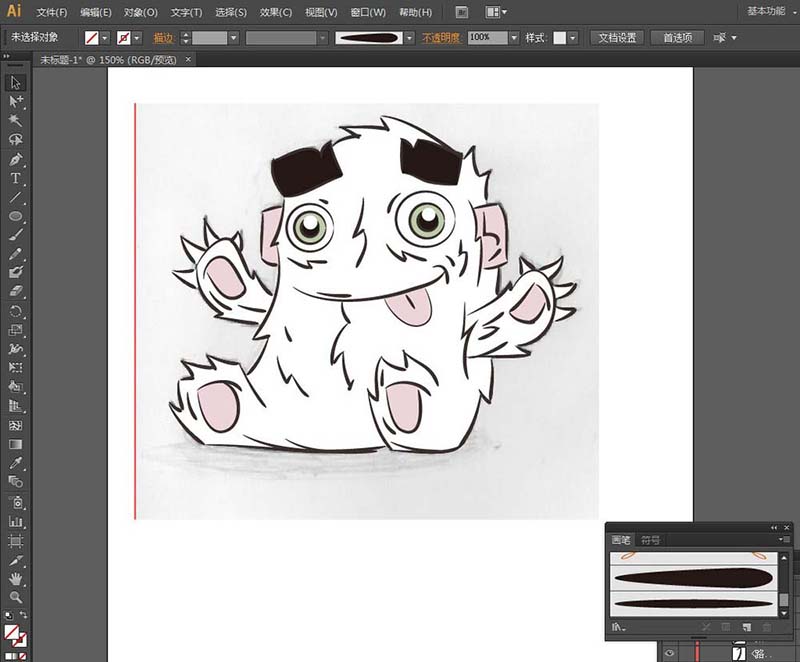Reset to default fill and stroke
Screen dimensions: 800x662
(8, 615)
